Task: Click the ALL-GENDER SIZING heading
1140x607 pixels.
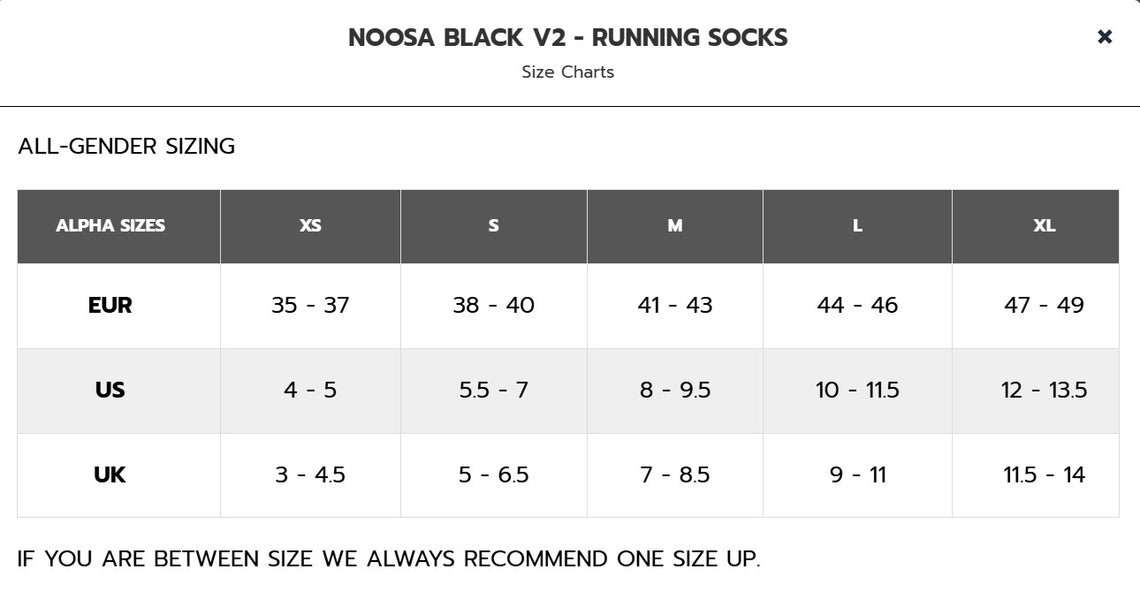Action: coord(127,146)
